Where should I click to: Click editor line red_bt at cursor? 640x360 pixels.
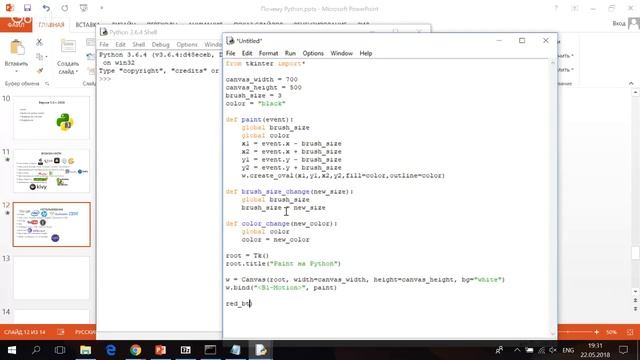[239, 304]
